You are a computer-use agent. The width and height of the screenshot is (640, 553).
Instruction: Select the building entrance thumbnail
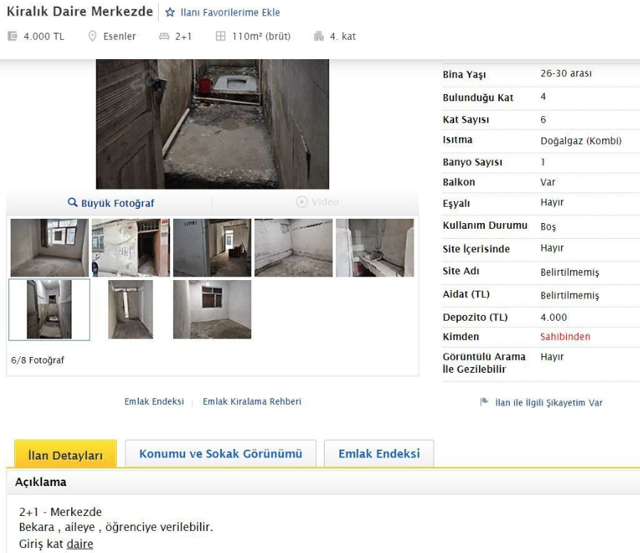(131, 248)
